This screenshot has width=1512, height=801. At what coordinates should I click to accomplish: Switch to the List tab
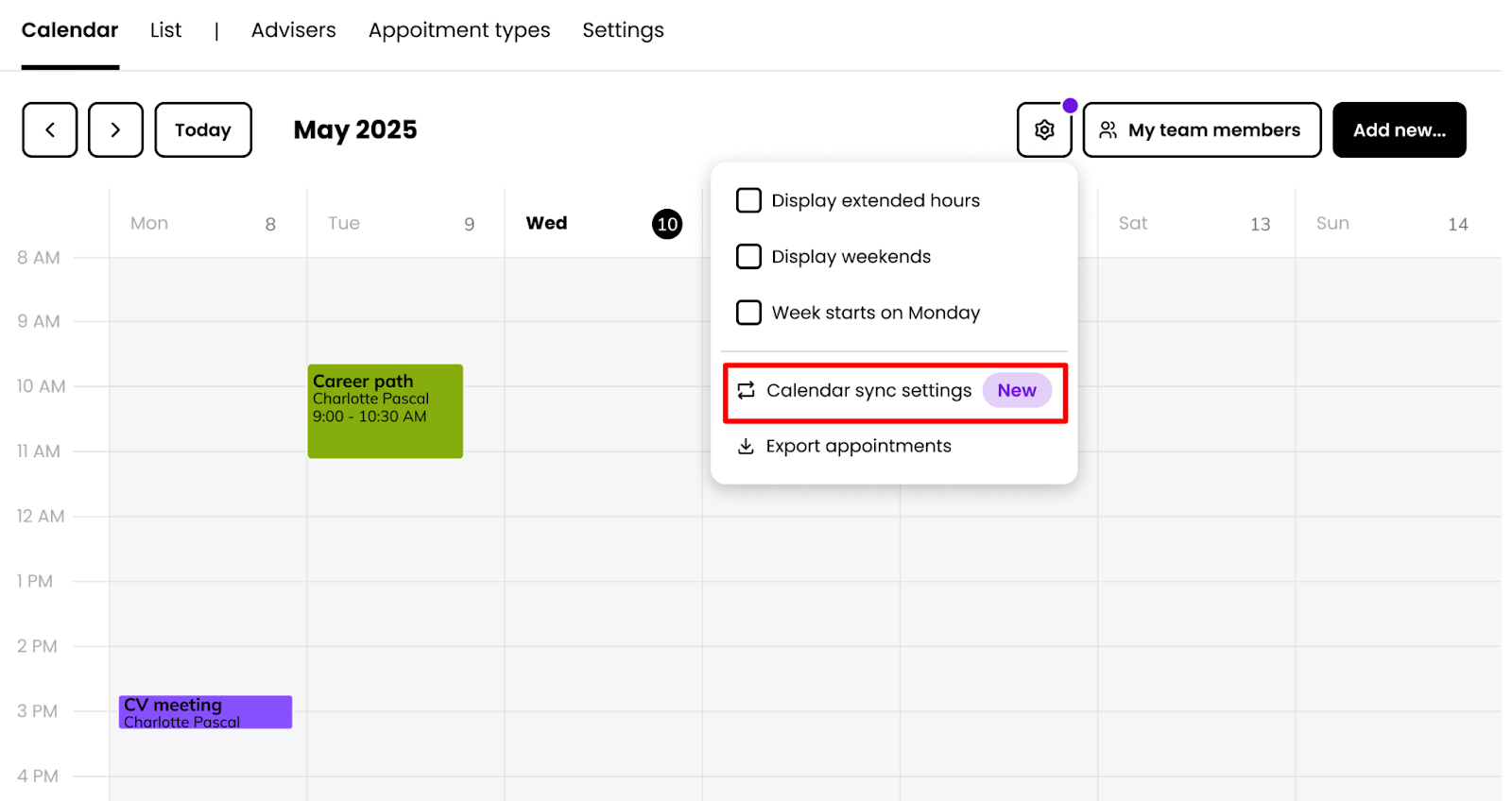click(165, 30)
